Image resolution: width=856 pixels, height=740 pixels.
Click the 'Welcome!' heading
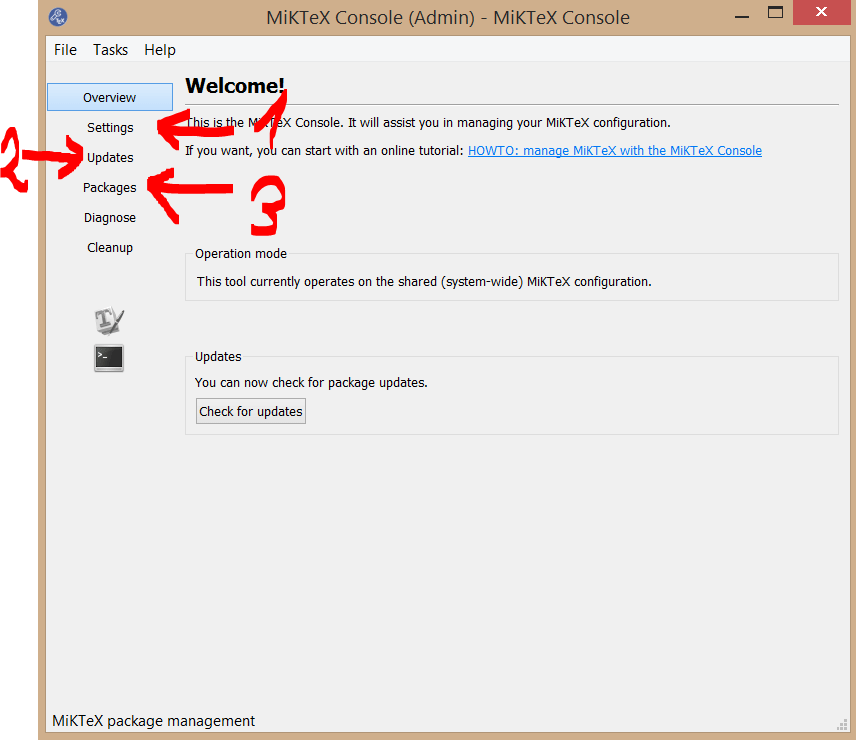(x=235, y=86)
